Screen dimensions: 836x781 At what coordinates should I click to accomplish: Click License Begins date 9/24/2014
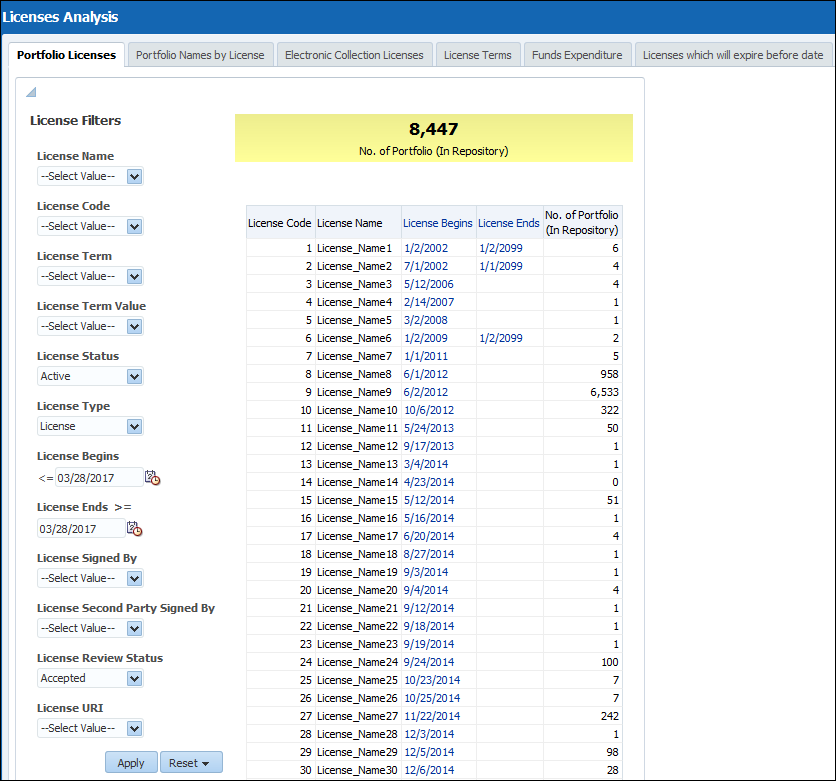point(429,663)
